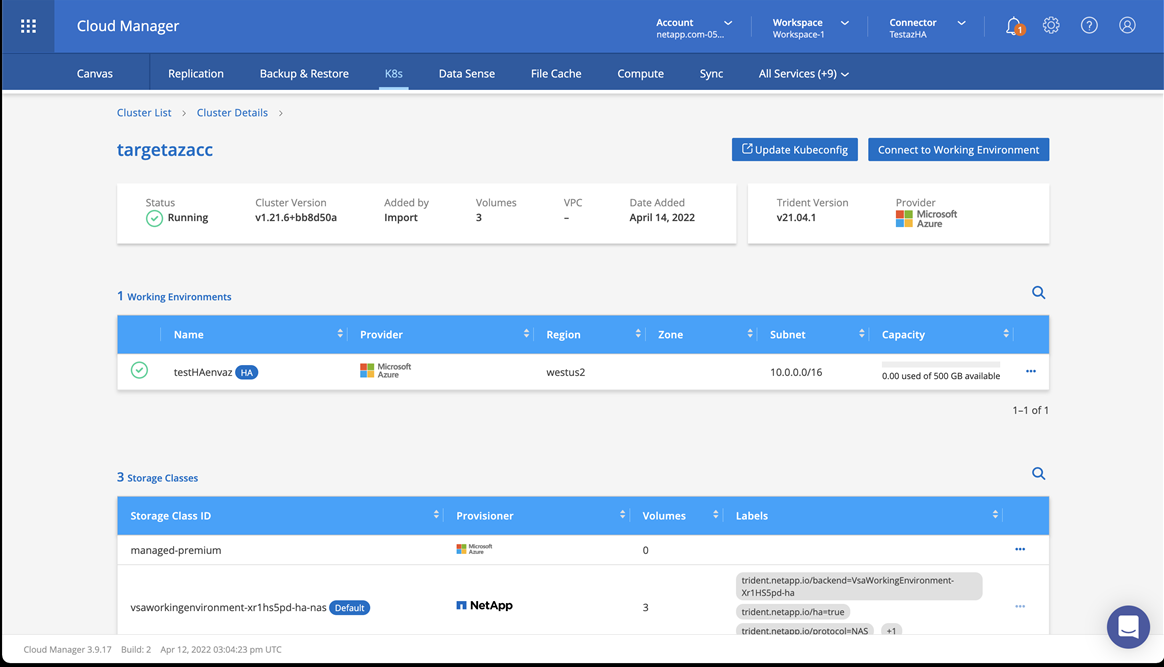Search the Storage Classes table
The image size is (1164, 667).
tap(1038, 474)
